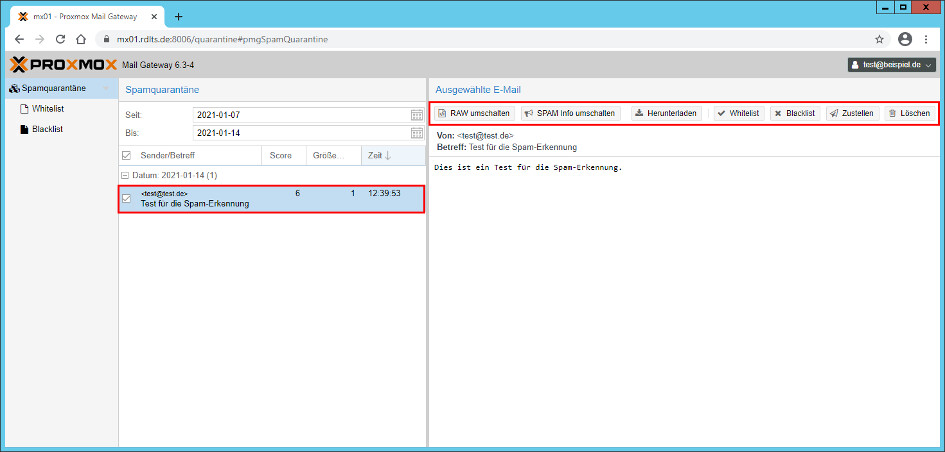
Task: Delete the mail with Löschen
Action: pyautogui.click(x=908, y=113)
